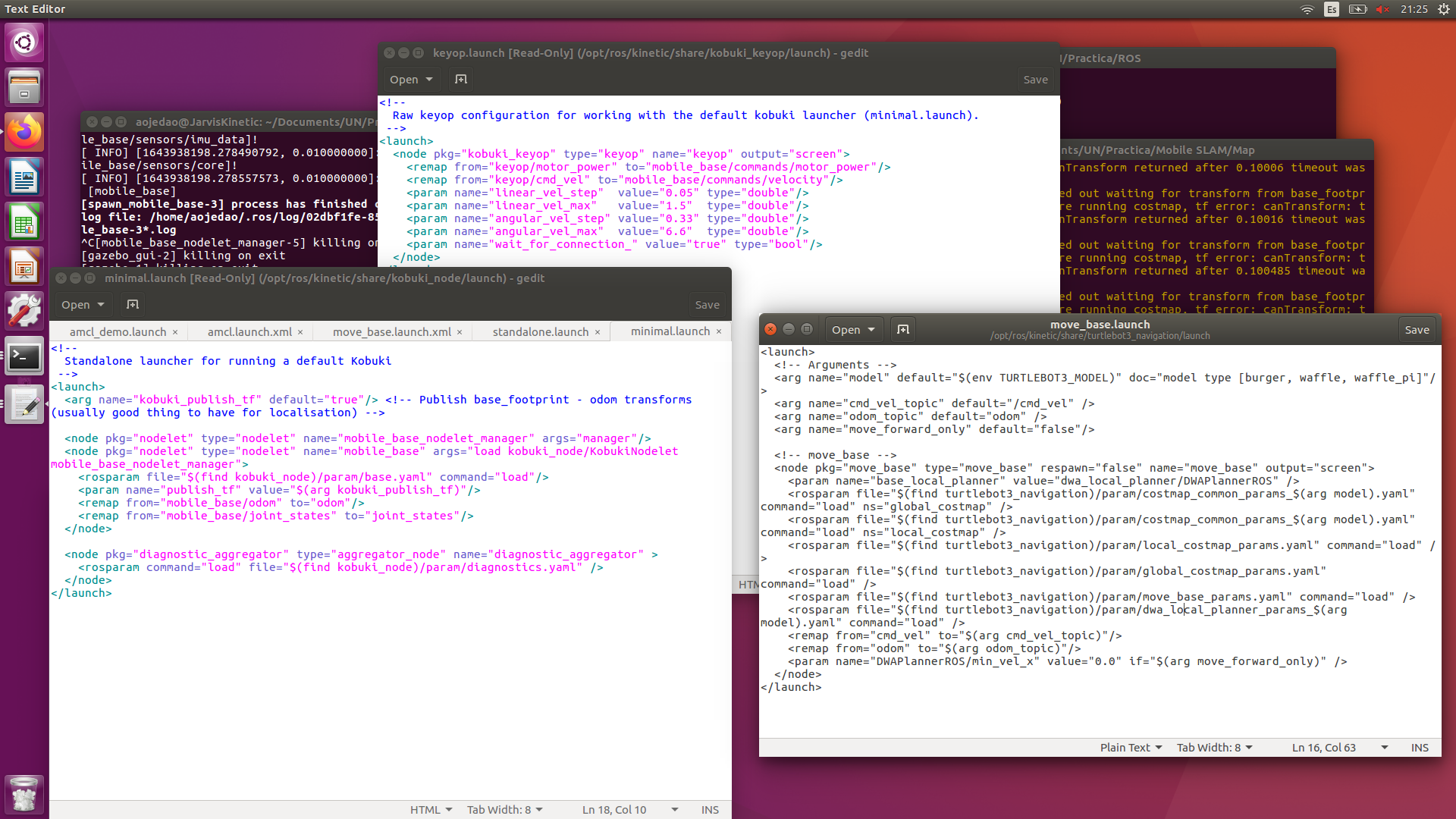The image size is (1456, 819).
Task: Click new document icon in minimal.launch window
Action: (x=133, y=304)
